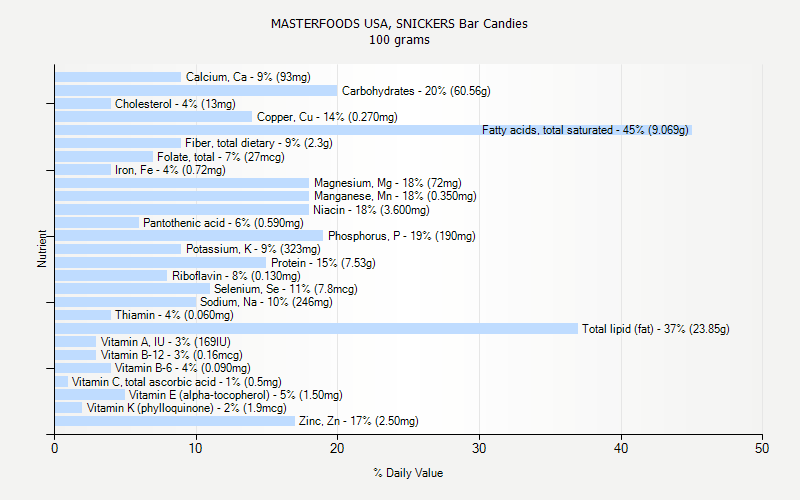Select the 'Vitamin A, IU - 3% (169IU)' label
The width and height of the screenshot is (800, 500).
tap(165, 342)
